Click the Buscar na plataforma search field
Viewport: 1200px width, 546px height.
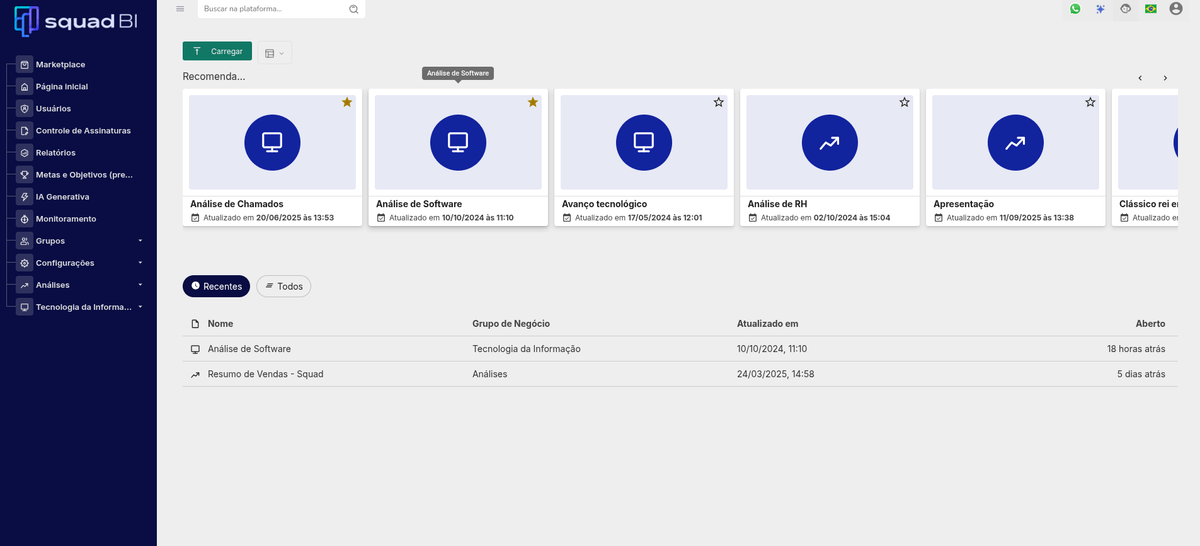[272, 9]
